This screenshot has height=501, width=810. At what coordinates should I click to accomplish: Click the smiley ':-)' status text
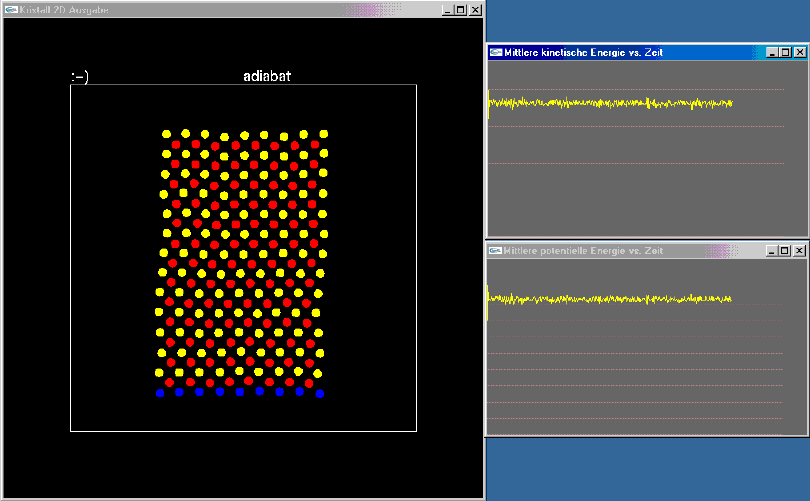click(x=80, y=76)
